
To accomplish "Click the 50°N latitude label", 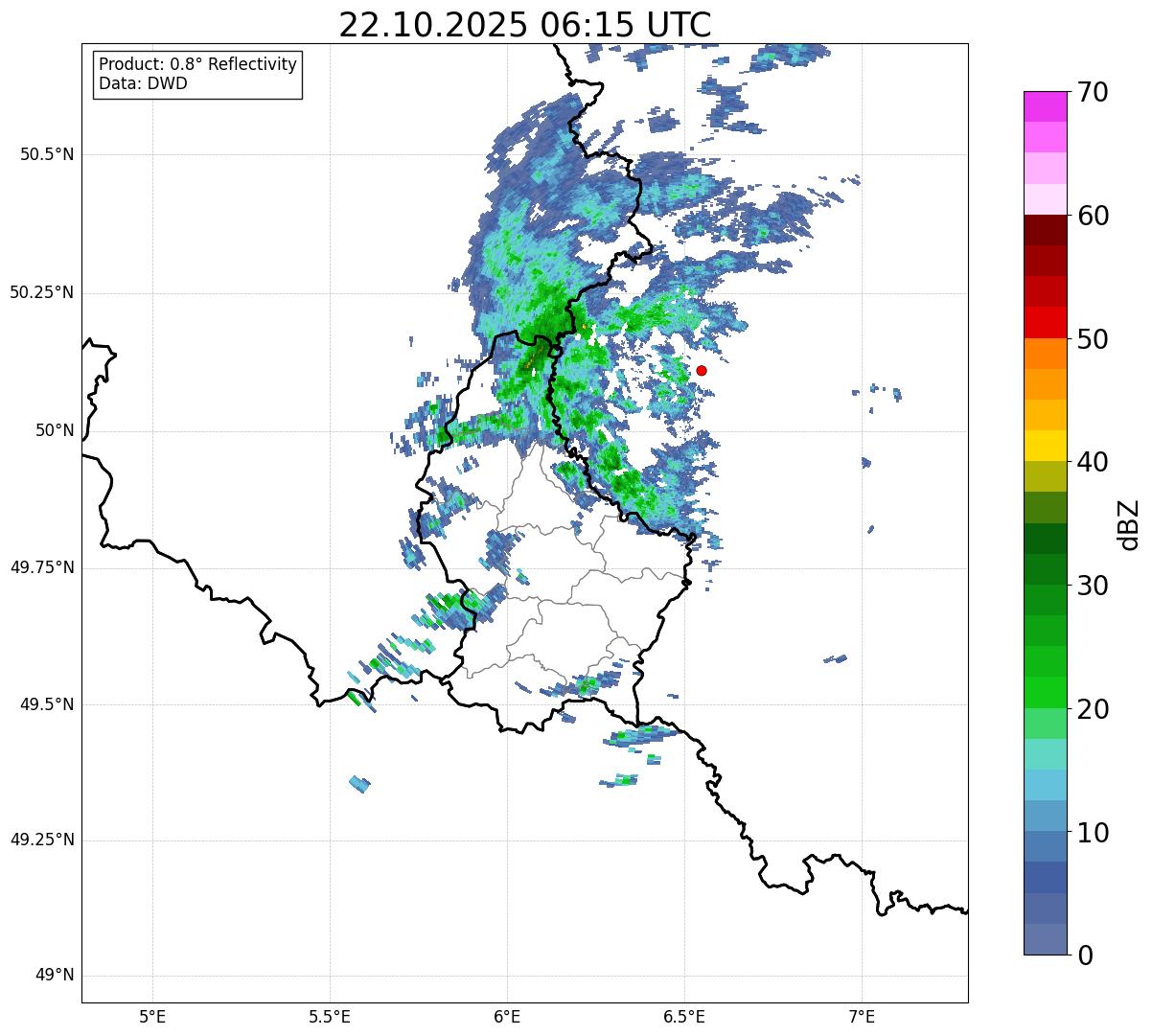I will point(56,430).
